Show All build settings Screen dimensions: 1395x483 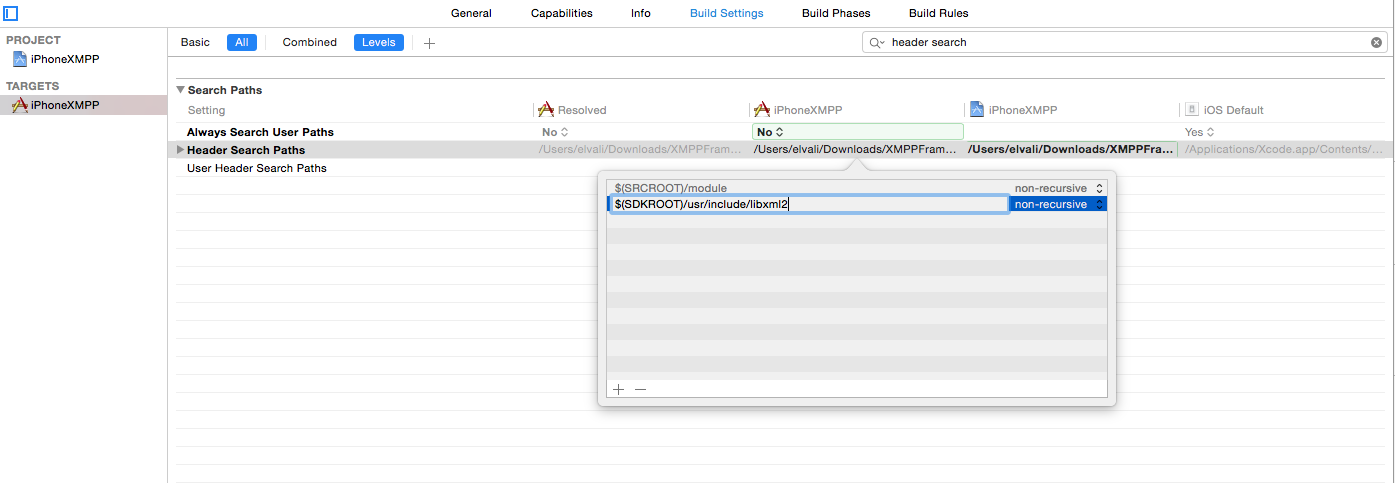pyautogui.click(x=242, y=42)
